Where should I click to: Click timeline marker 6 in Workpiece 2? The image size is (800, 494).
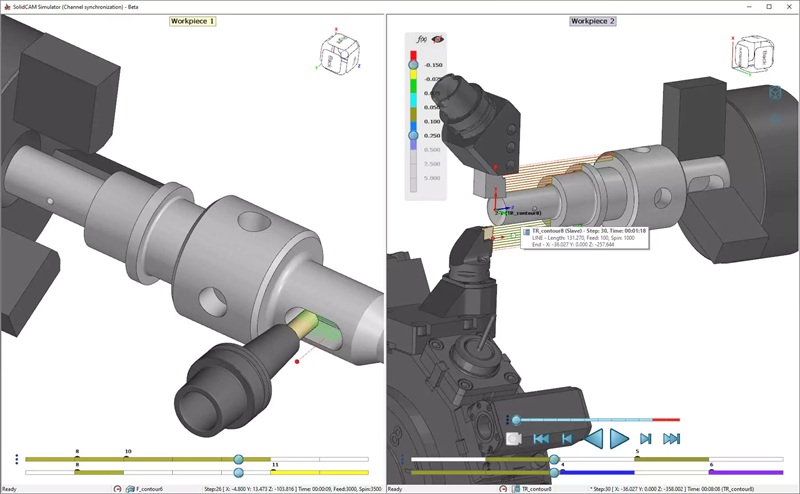711,471
